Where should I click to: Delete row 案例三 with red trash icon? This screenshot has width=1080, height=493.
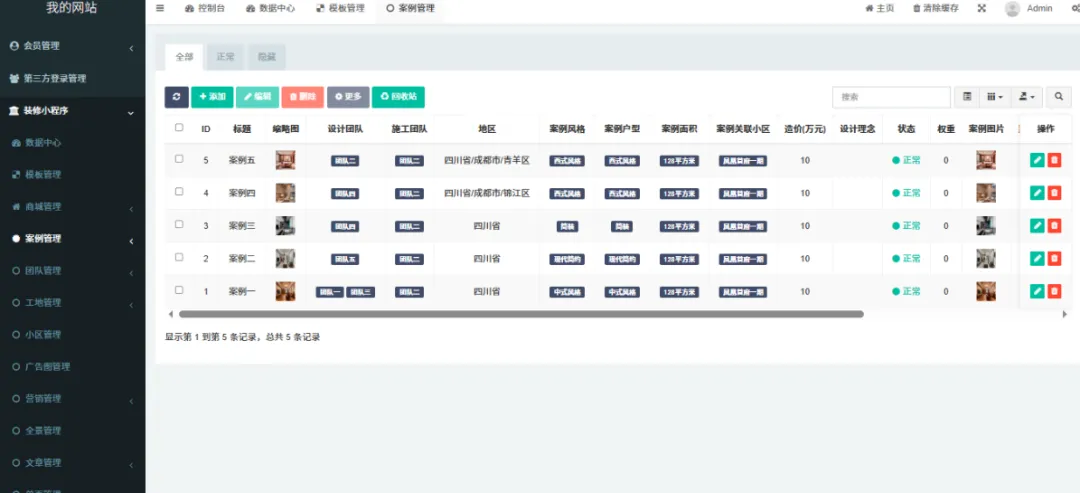[1054, 225]
